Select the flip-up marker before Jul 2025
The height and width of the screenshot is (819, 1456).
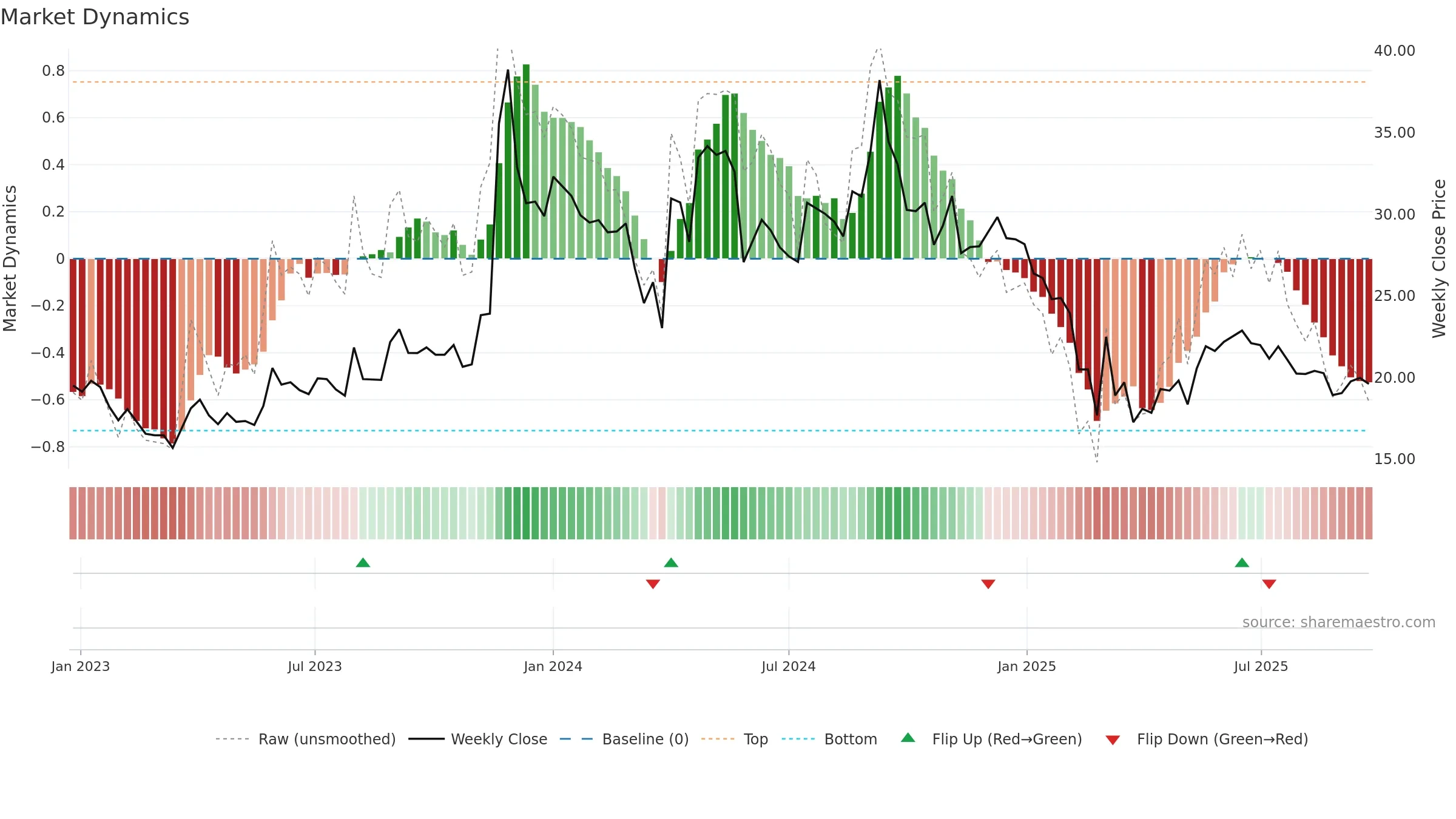pos(1242,562)
